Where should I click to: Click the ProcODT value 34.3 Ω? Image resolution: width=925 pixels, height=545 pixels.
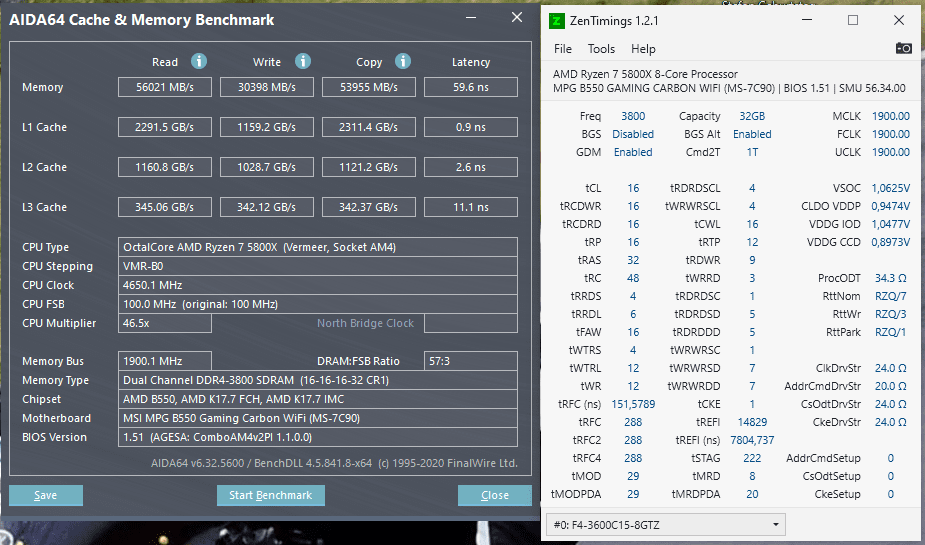pyautogui.click(x=891, y=278)
